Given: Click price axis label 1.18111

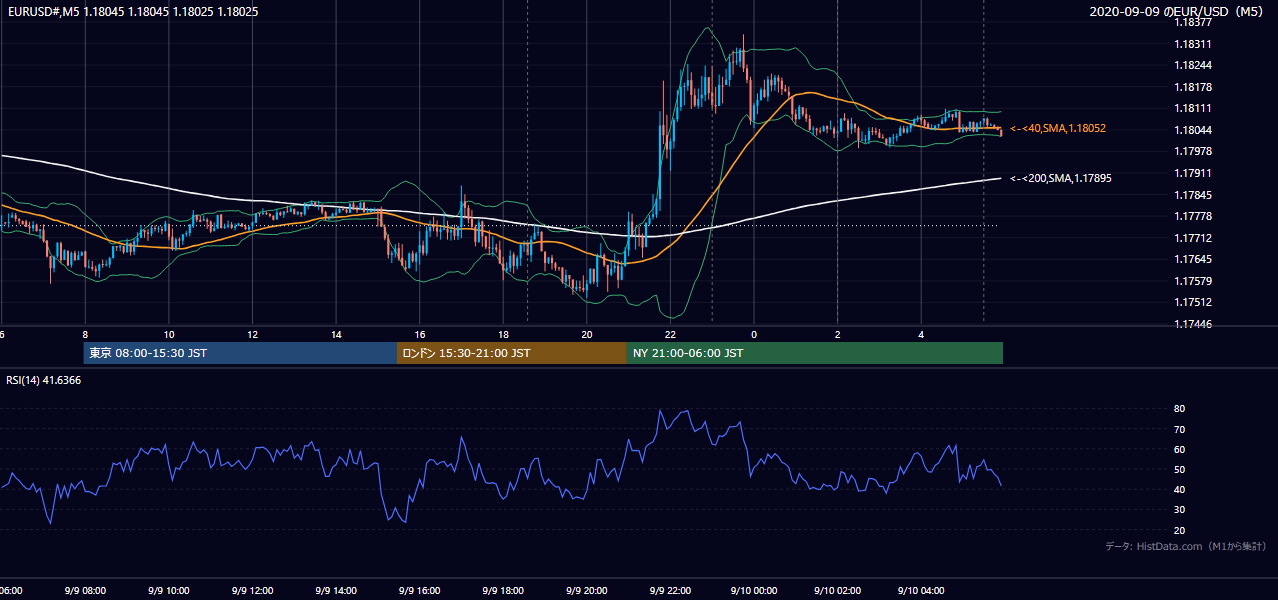Looking at the screenshot, I should tap(1193, 108).
